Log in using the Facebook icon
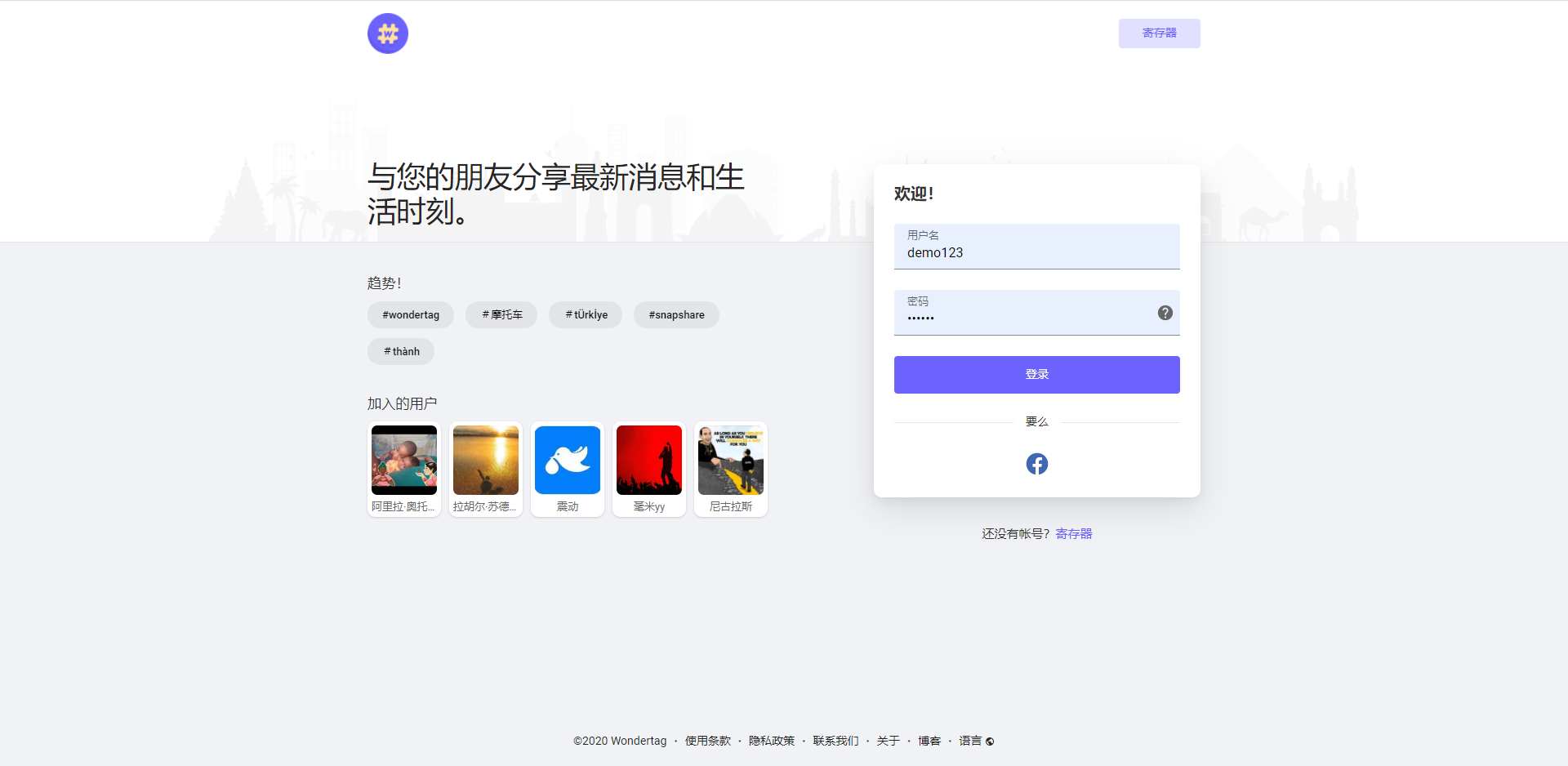 tap(1036, 463)
